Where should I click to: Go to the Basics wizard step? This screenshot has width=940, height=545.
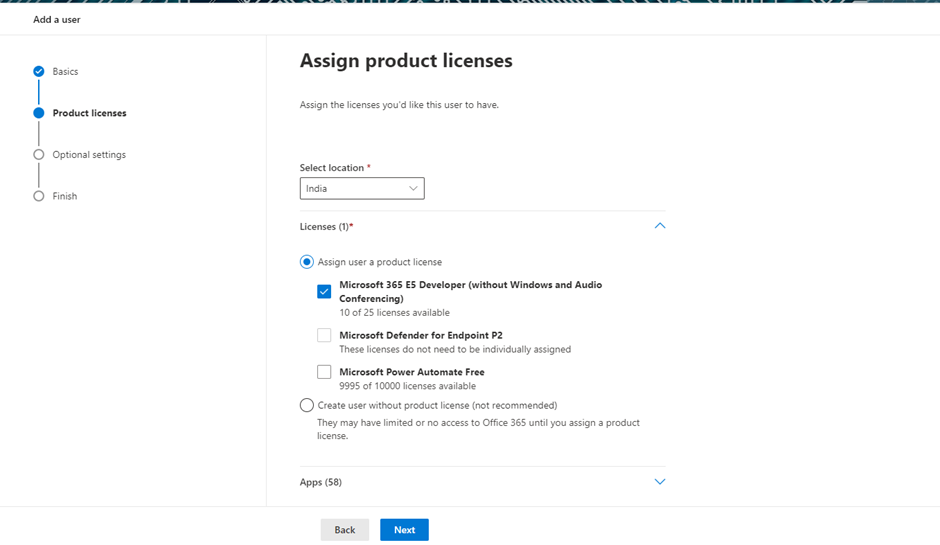point(65,71)
